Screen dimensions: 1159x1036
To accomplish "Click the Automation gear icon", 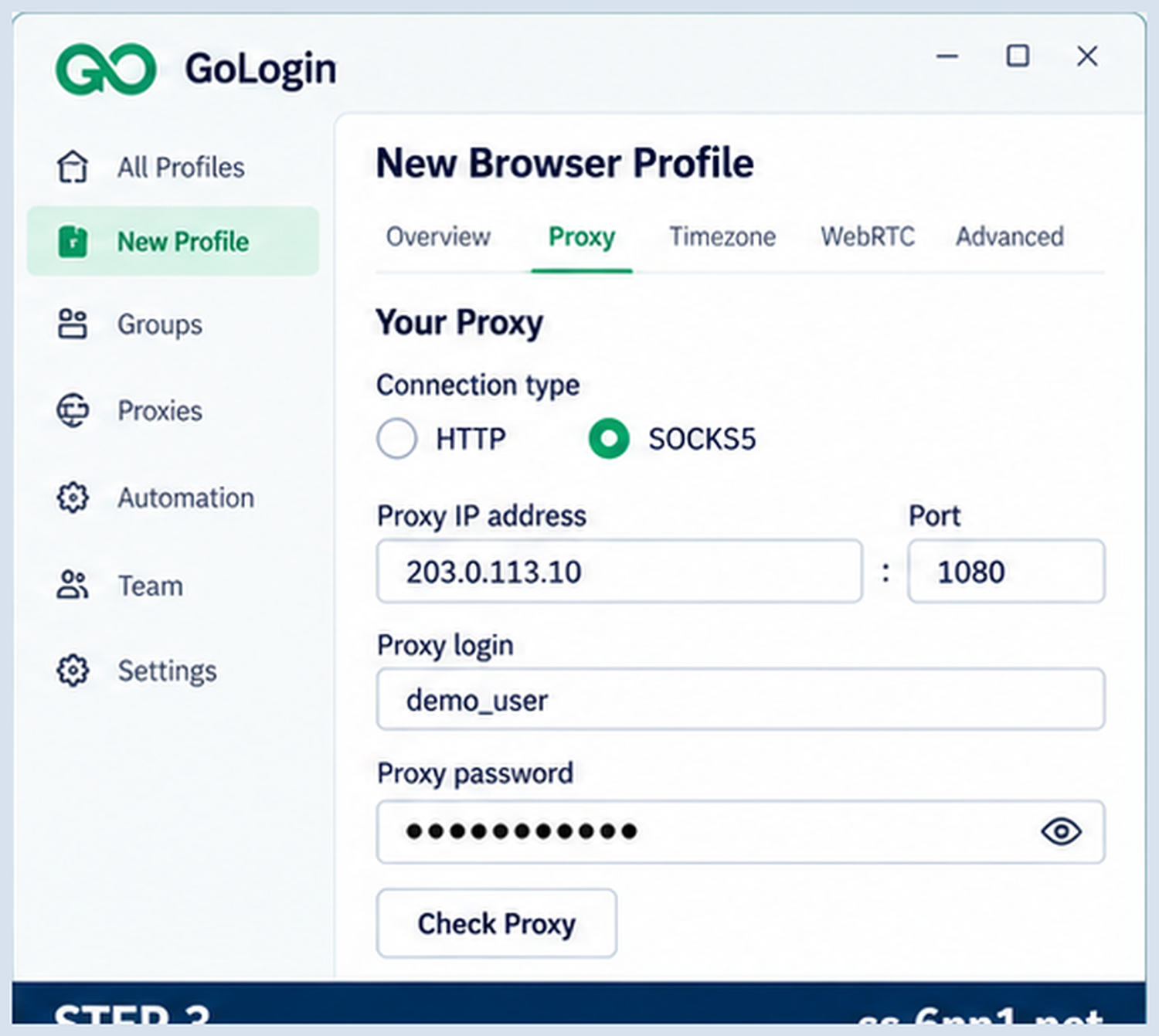I will pos(73,498).
